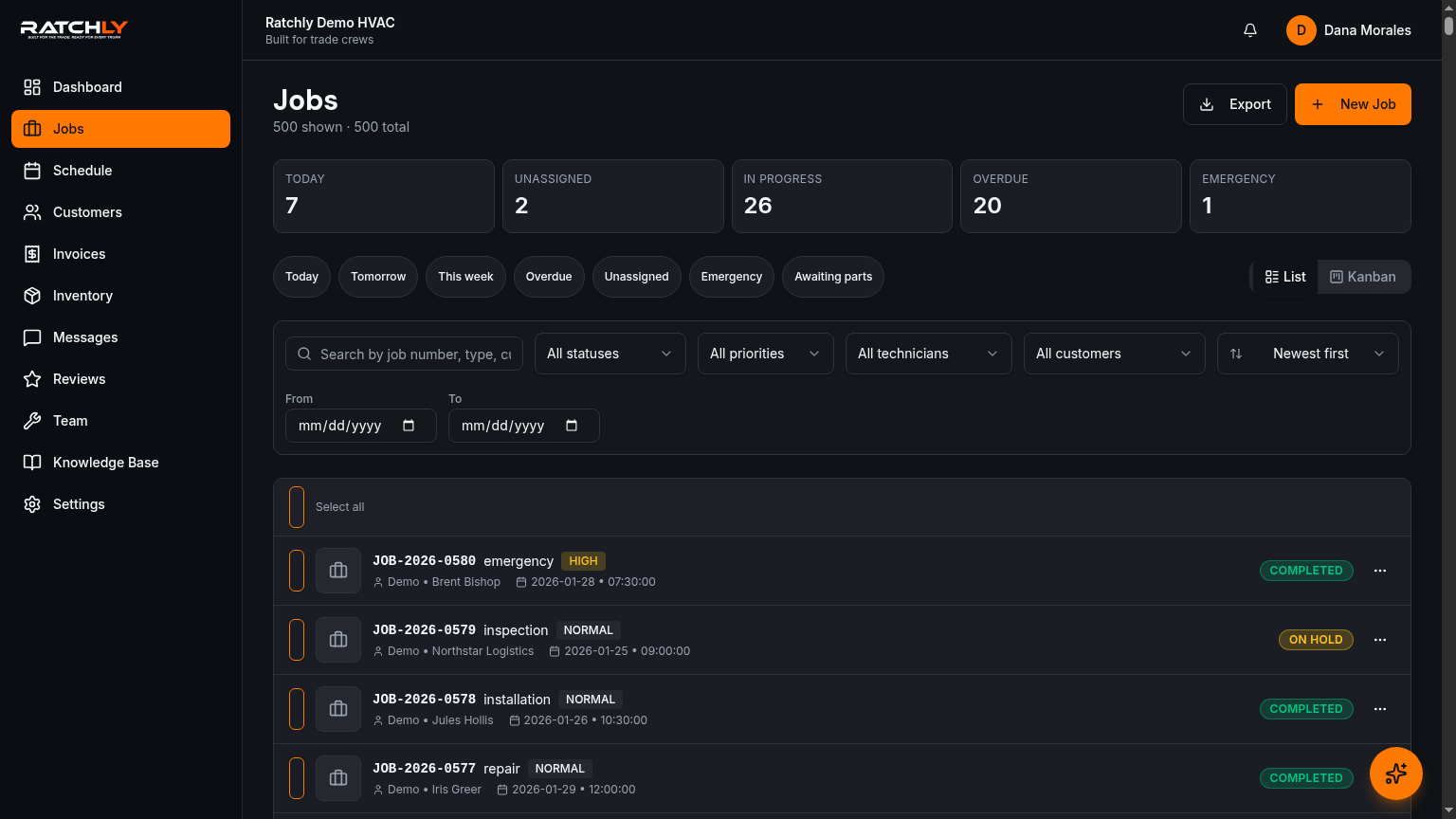Click Dana Morales avatar circle
This screenshot has height=819, width=1456.
(x=1301, y=30)
